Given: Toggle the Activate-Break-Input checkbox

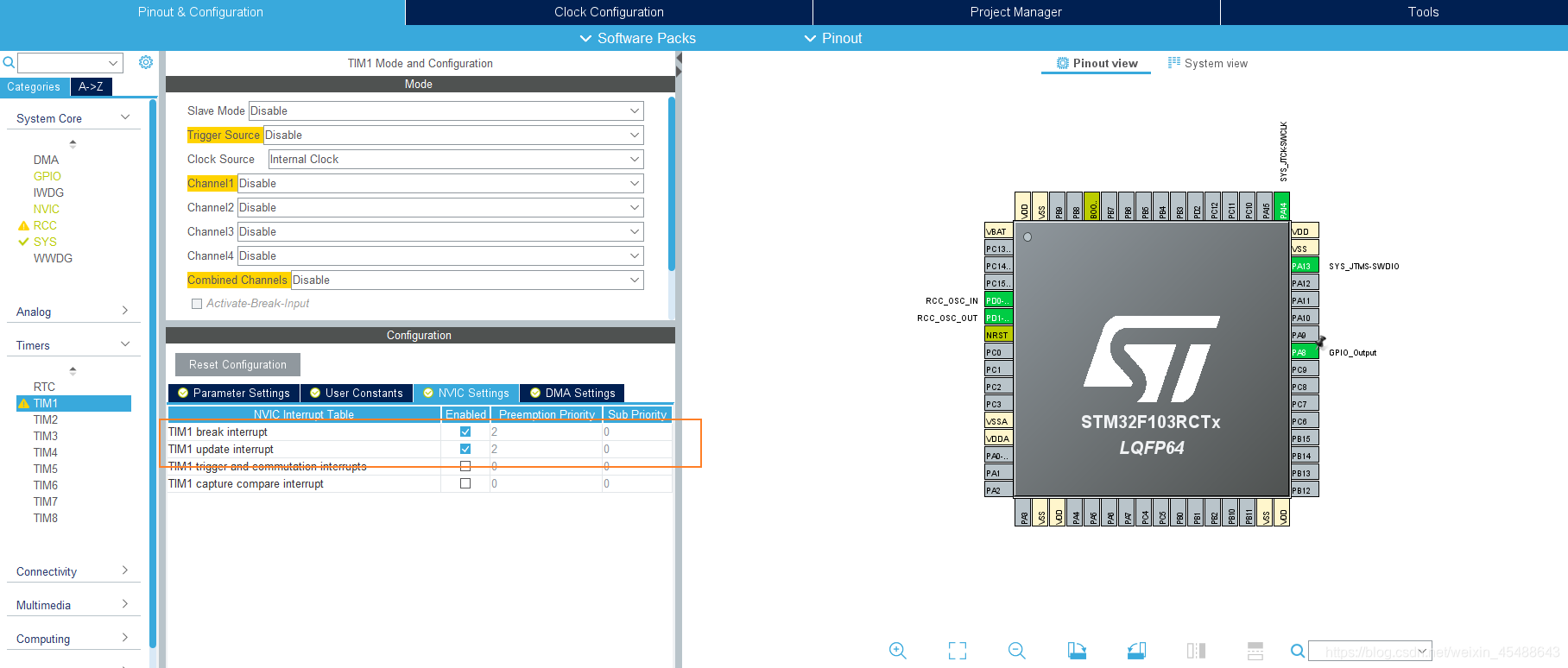Looking at the screenshot, I should pos(197,304).
